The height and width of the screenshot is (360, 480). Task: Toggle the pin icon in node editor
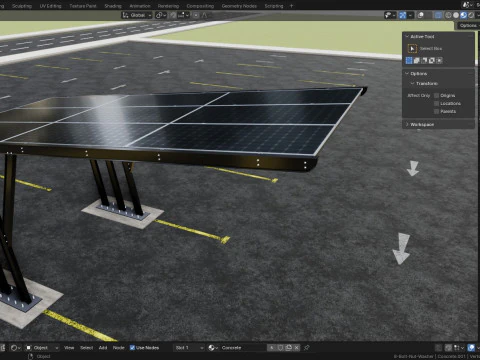(307, 348)
